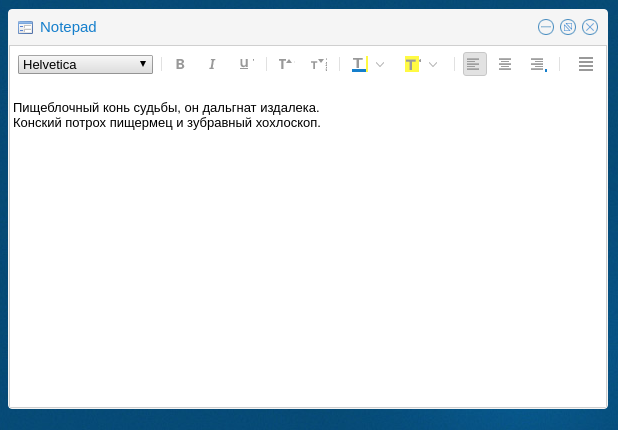Center align the text
This screenshot has height=430, width=618.
coord(505,64)
